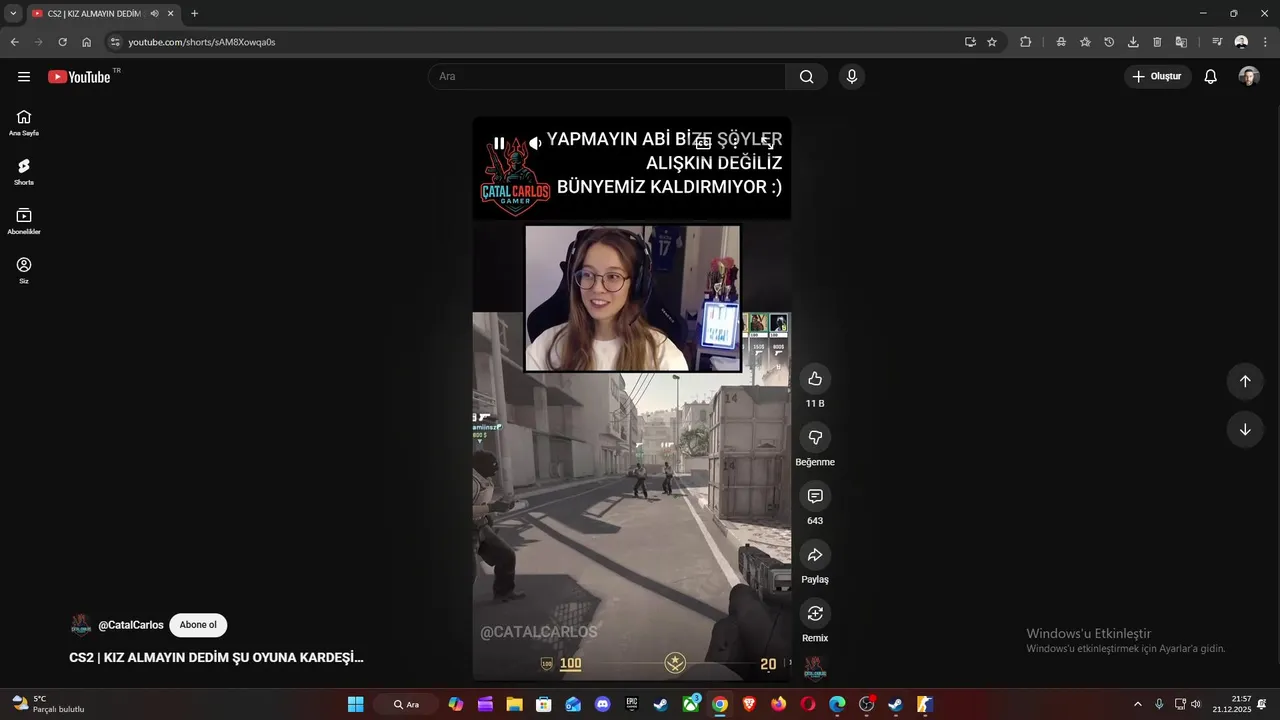The height and width of the screenshot is (720, 1280).
Task: Open the browser home page
Action: tap(86, 42)
